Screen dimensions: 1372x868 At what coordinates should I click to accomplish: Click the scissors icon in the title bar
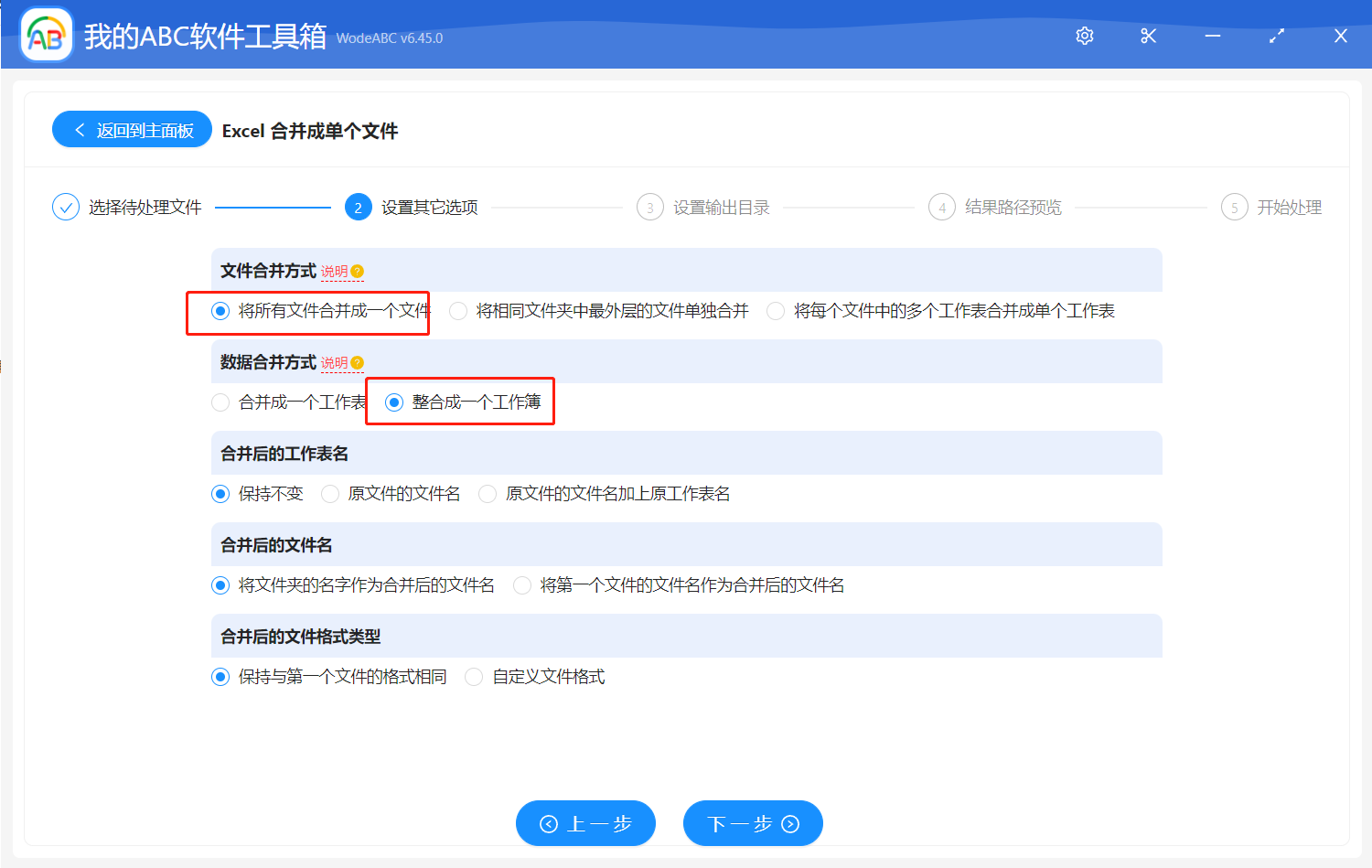pyautogui.click(x=1148, y=35)
